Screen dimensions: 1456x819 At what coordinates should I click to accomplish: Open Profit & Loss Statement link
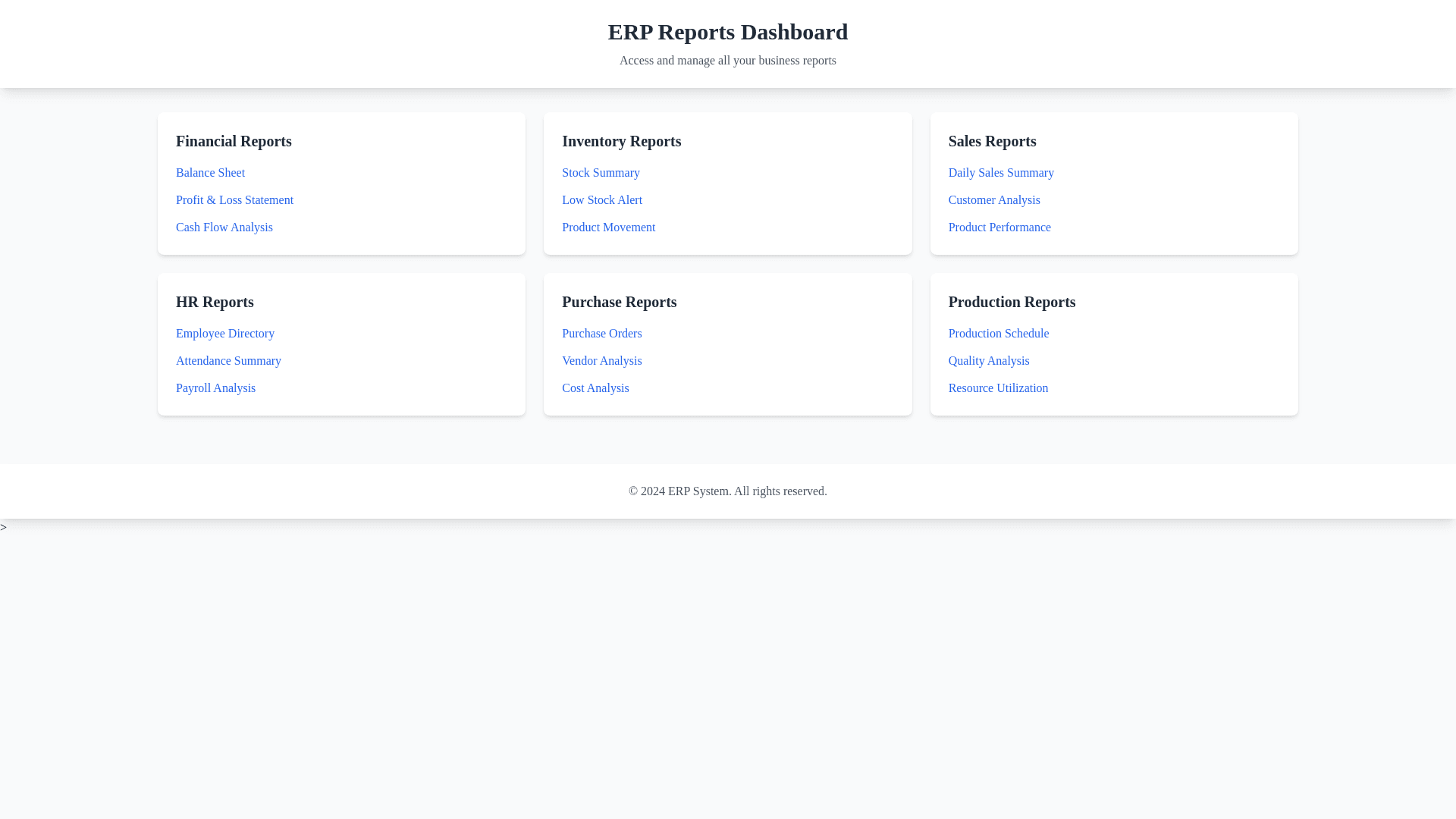click(234, 200)
